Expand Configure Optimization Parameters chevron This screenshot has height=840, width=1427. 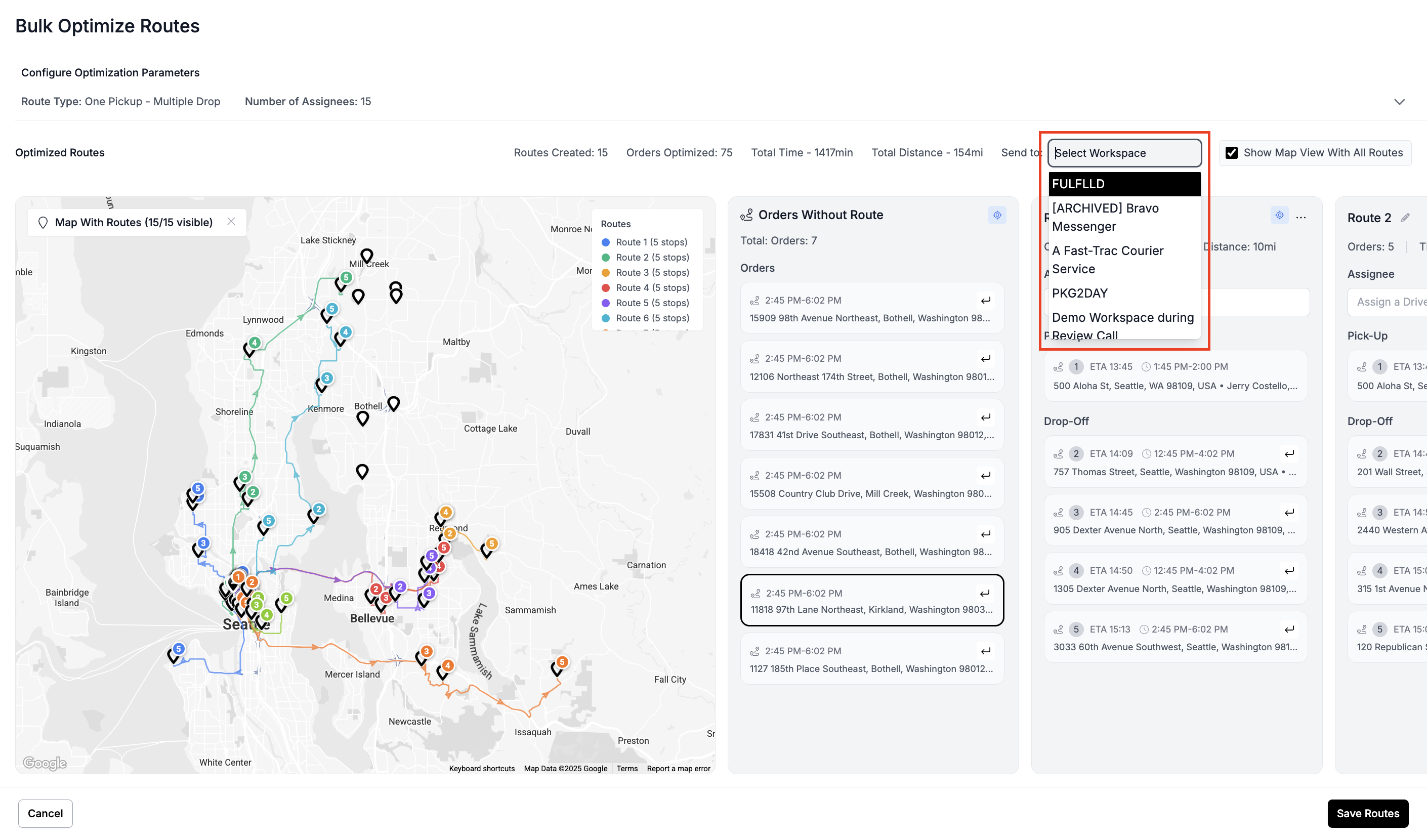[1399, 102]
